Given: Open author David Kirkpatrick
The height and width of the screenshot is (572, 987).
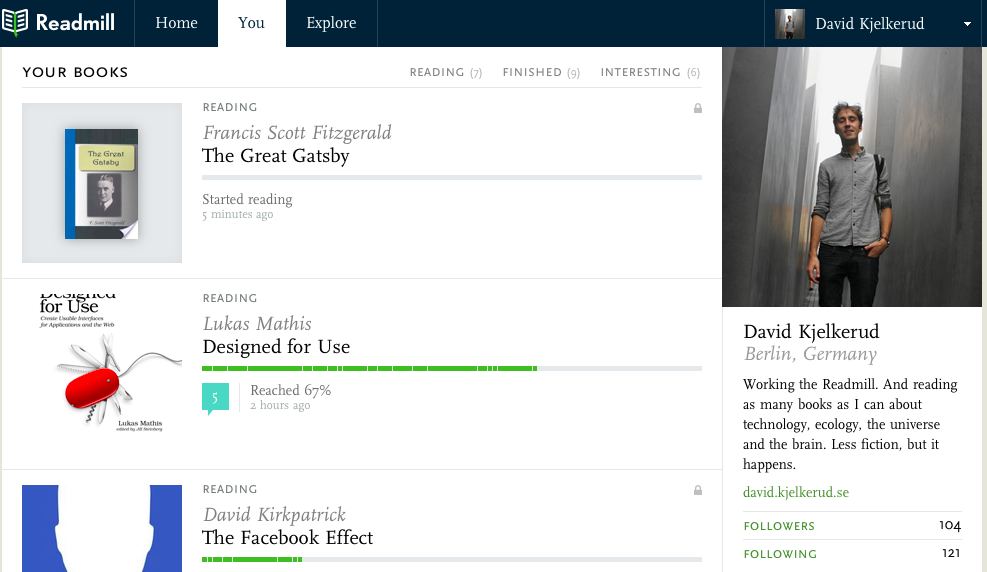Looking at the screenshot, I should click(x=274, y=515).
